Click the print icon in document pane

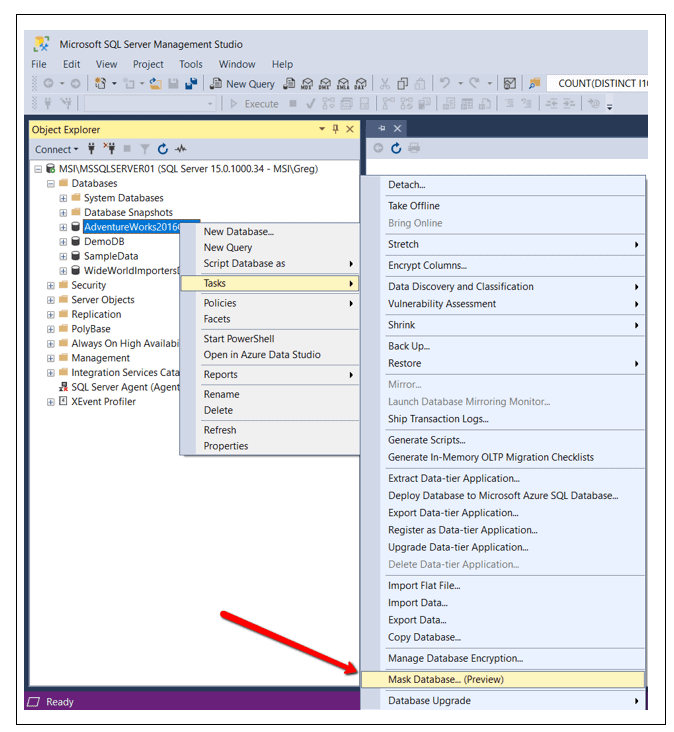coord(414,148)
